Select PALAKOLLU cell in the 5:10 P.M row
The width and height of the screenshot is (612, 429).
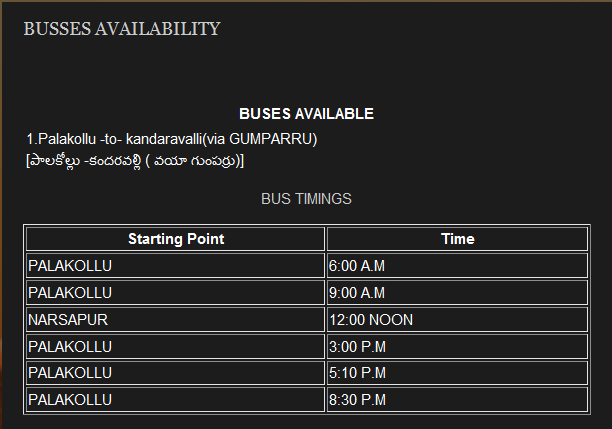176,373
